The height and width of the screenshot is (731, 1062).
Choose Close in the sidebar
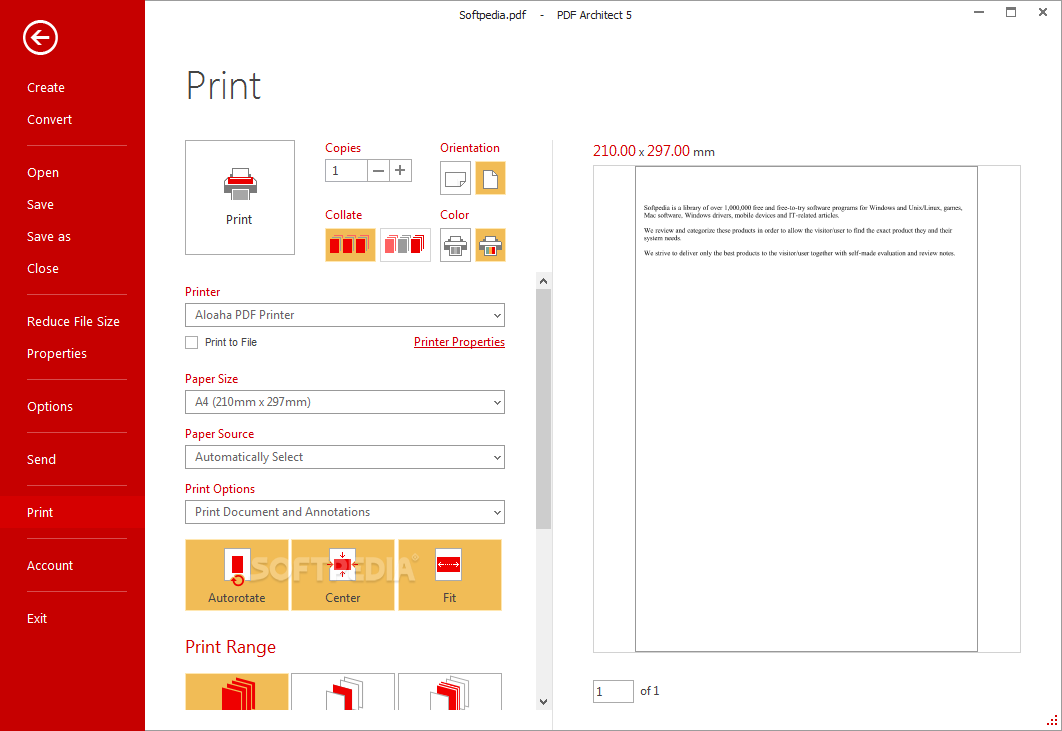coord(43,268)
